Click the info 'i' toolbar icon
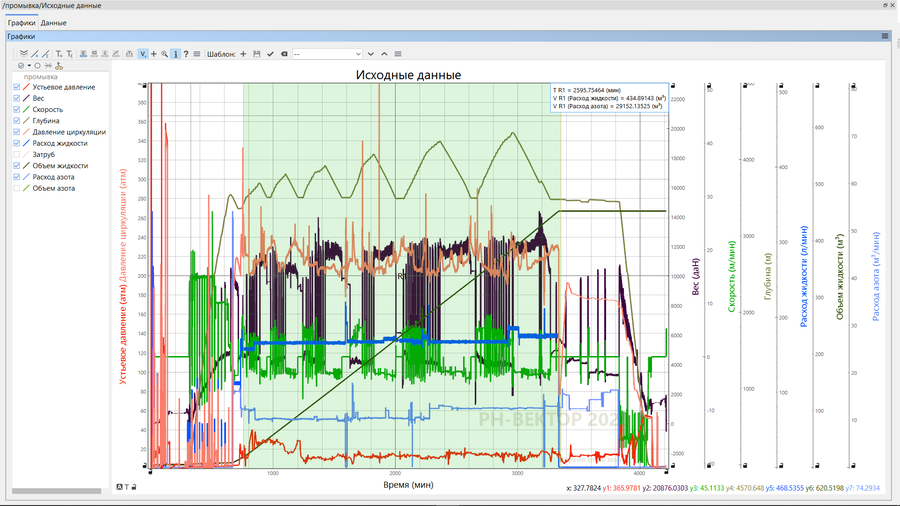 tap(176, 53)
